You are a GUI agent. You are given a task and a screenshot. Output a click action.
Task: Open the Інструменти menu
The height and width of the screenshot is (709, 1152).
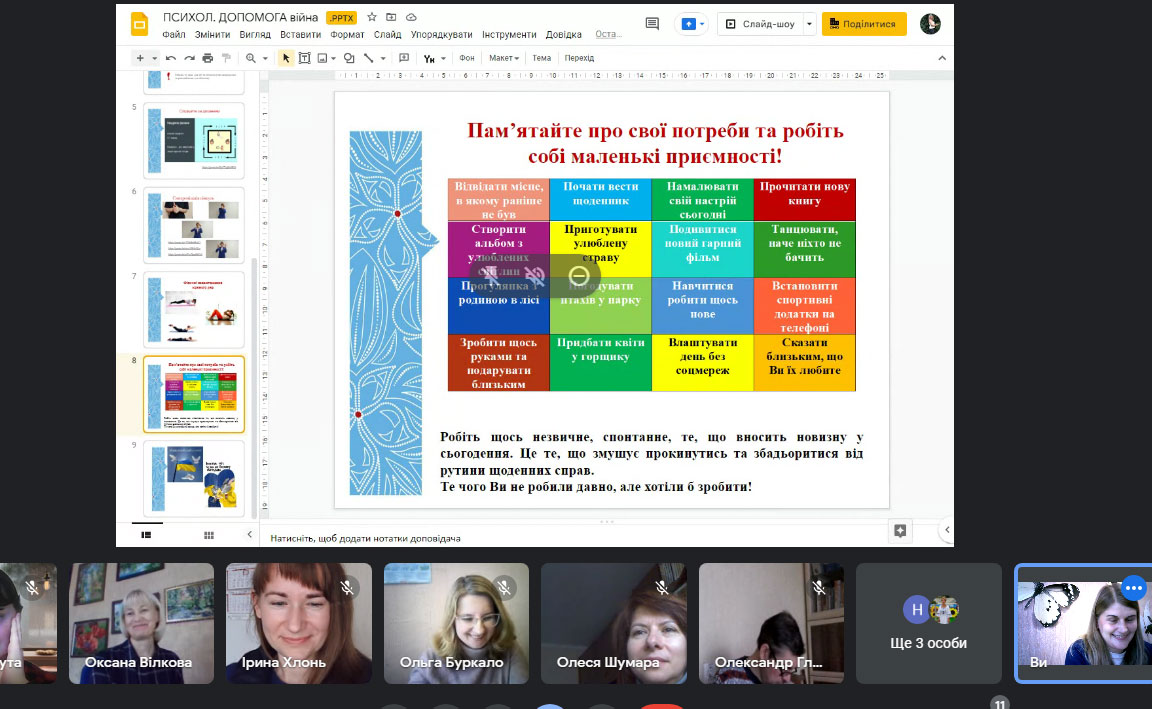[x=509, y=35]
